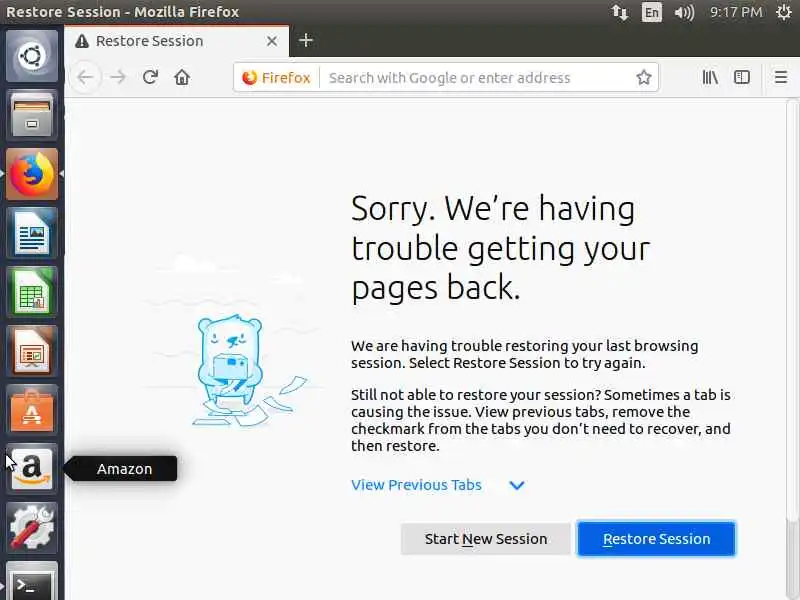
Task: Close the Restore Session tab
Action: click(x=272, y=41)
